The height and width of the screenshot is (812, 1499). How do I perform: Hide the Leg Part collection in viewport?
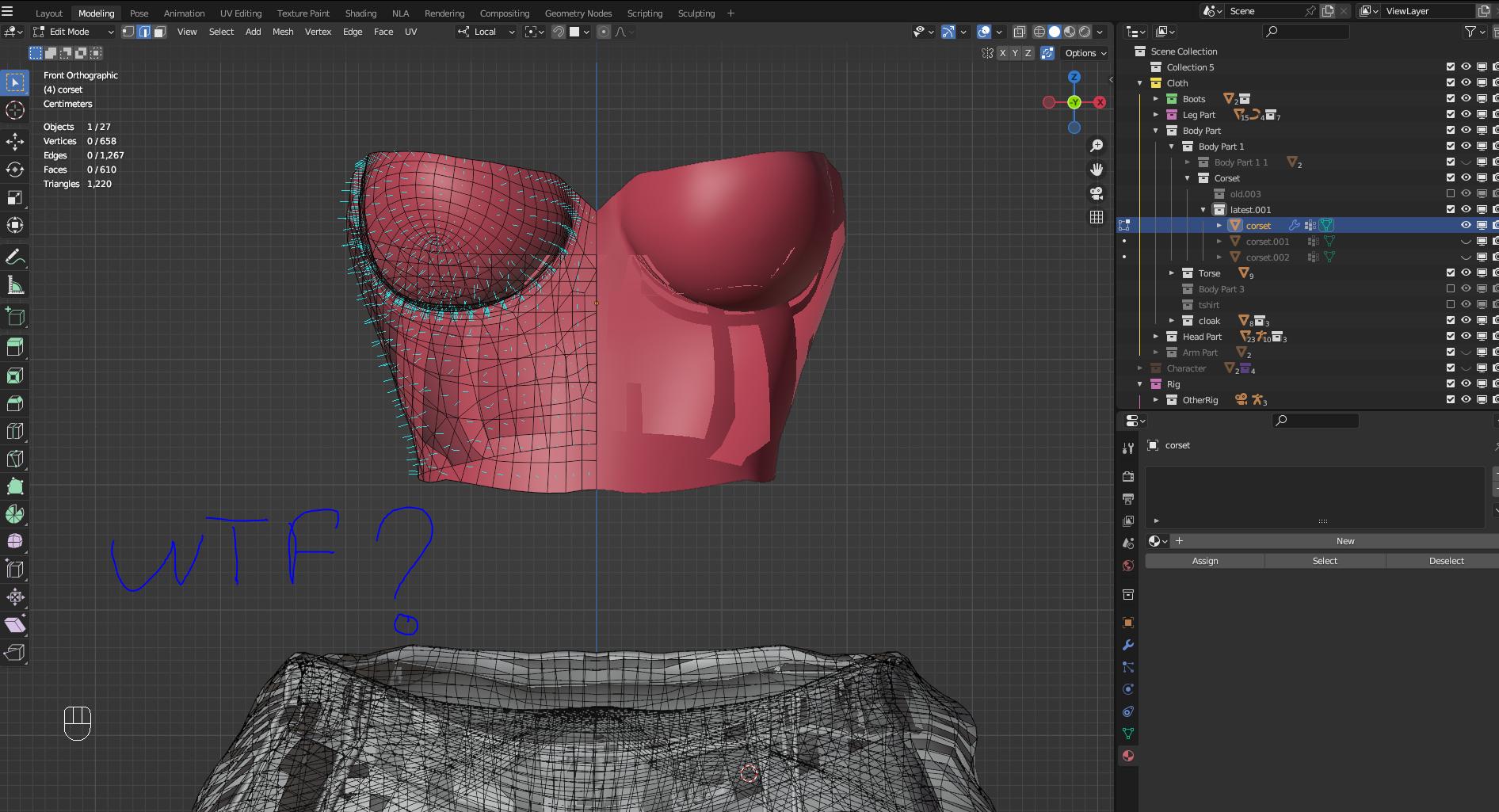[1467, 115]
